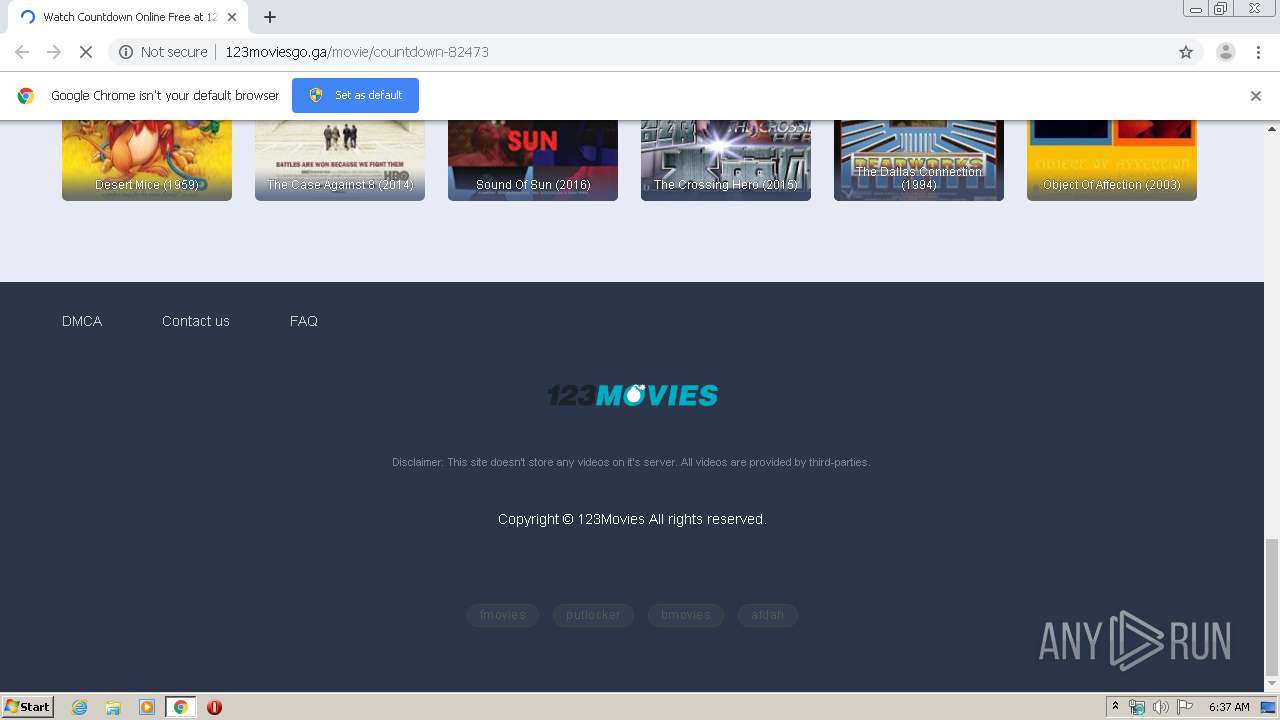The image size is (1280, 720).
Task: Click the bmovies tag
Action: [x=686, y=615]
